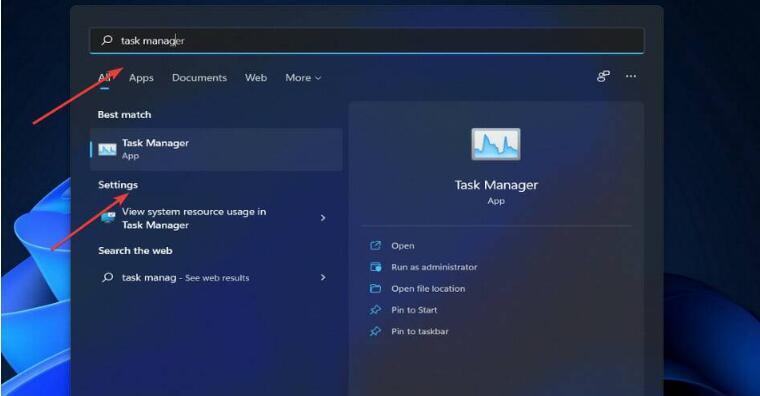Expand the task manag web result chevron
760x396 pixels.
click(x=323, y=277)
